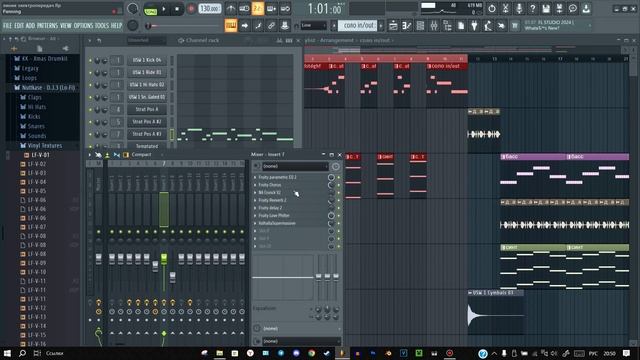Mute the USW 1 Sn. Gated 03 channel LED
640x360 pixels.
click(90, 97)
